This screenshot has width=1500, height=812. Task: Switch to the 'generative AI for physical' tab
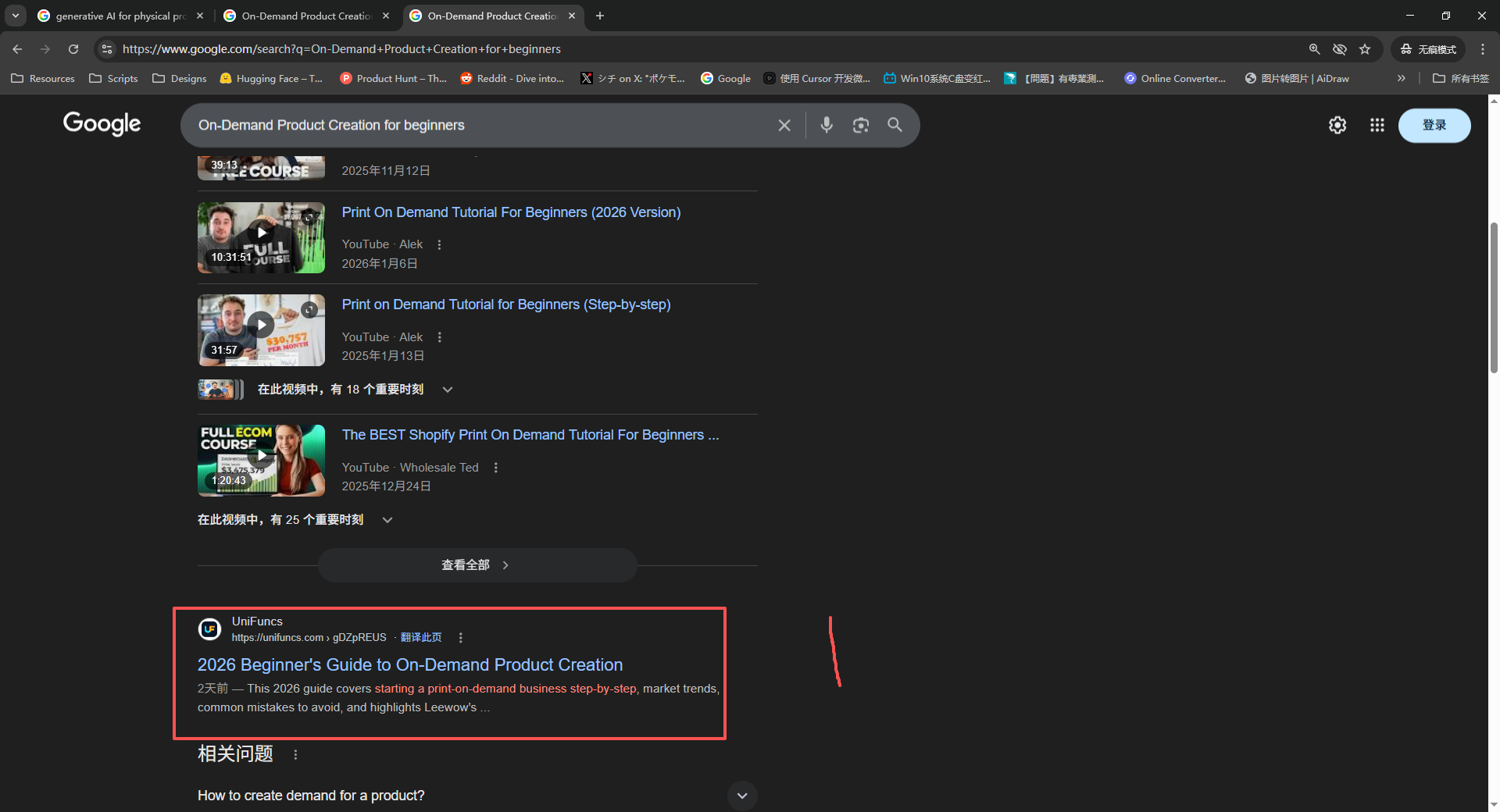(117, 16)
